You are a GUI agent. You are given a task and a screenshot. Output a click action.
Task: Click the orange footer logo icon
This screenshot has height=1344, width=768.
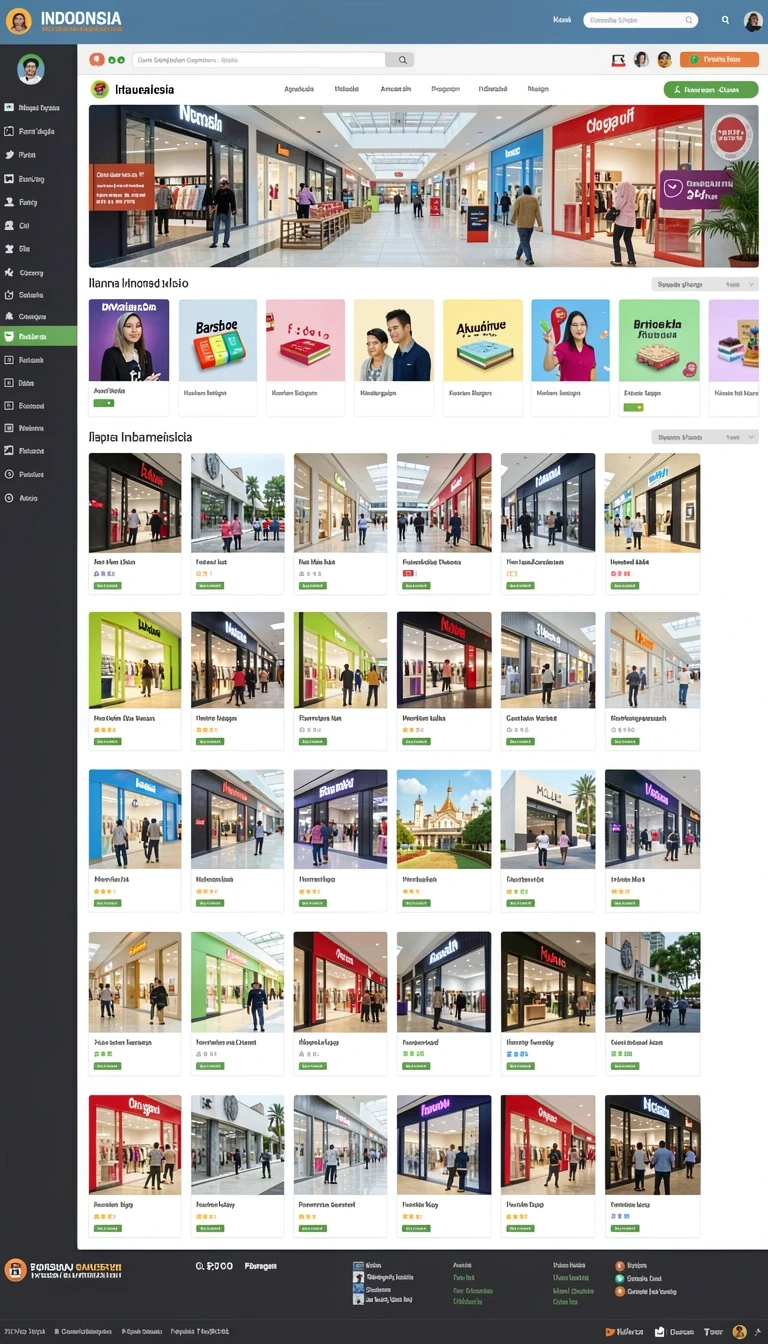[x=15, y=1270]
